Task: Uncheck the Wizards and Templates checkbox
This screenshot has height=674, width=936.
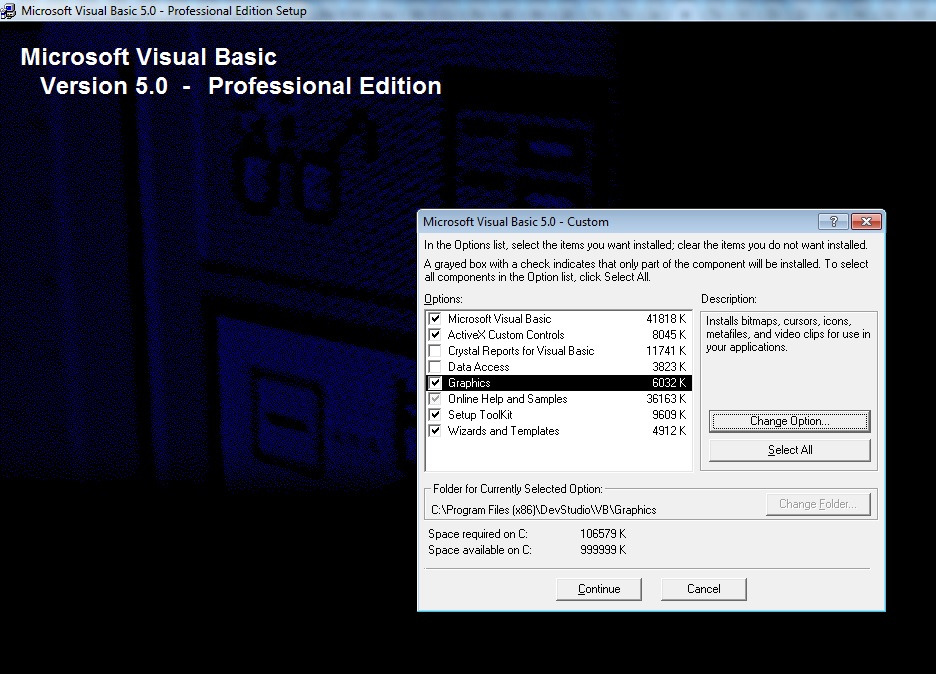Action: point(435,431)
